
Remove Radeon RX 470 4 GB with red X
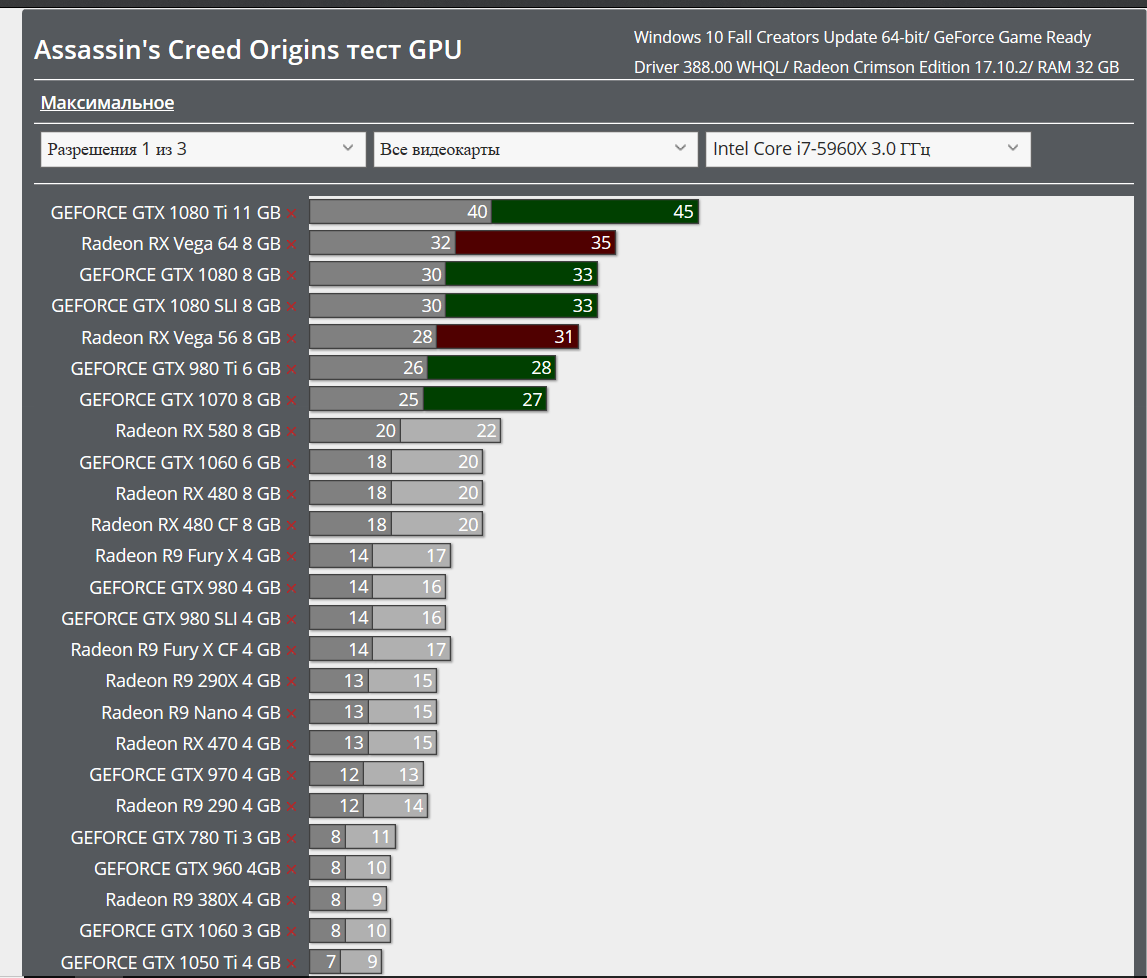292,745
